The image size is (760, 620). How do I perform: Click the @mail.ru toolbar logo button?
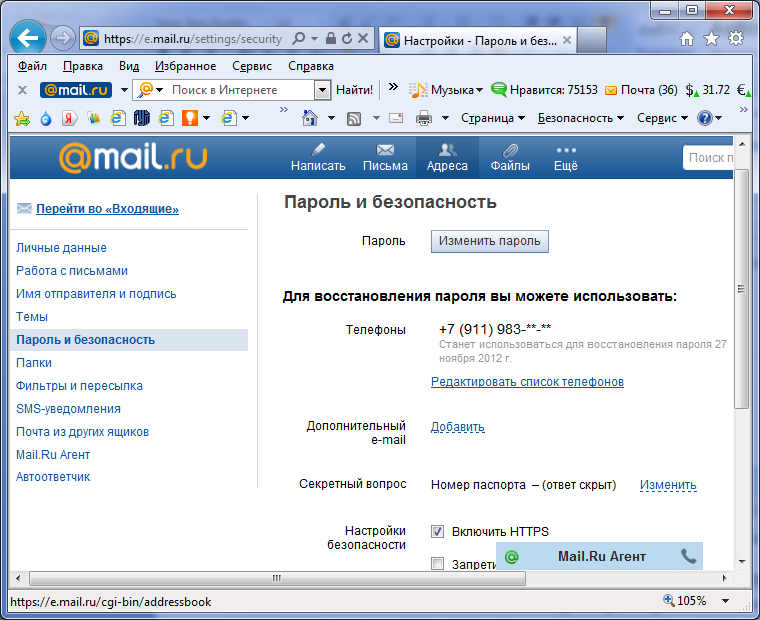[76, 90]
